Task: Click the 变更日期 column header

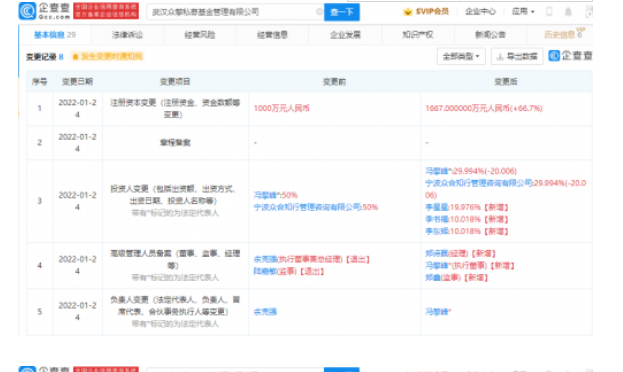Action: (x=77, y=82)
